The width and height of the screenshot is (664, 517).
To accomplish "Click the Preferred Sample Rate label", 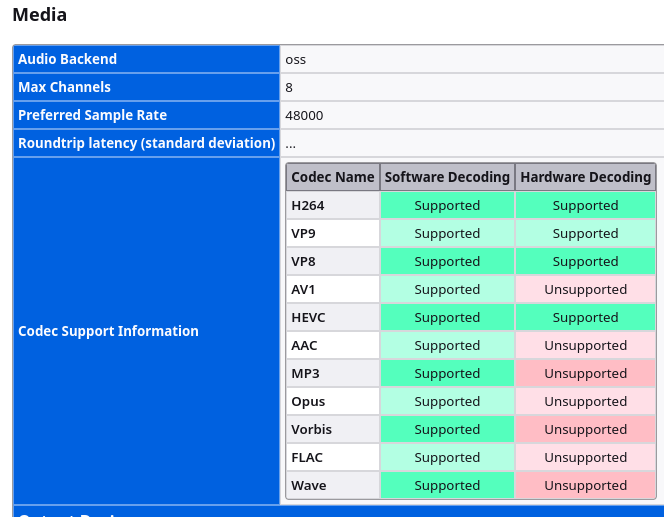I will pyautogui.click(x=92, y=115).
